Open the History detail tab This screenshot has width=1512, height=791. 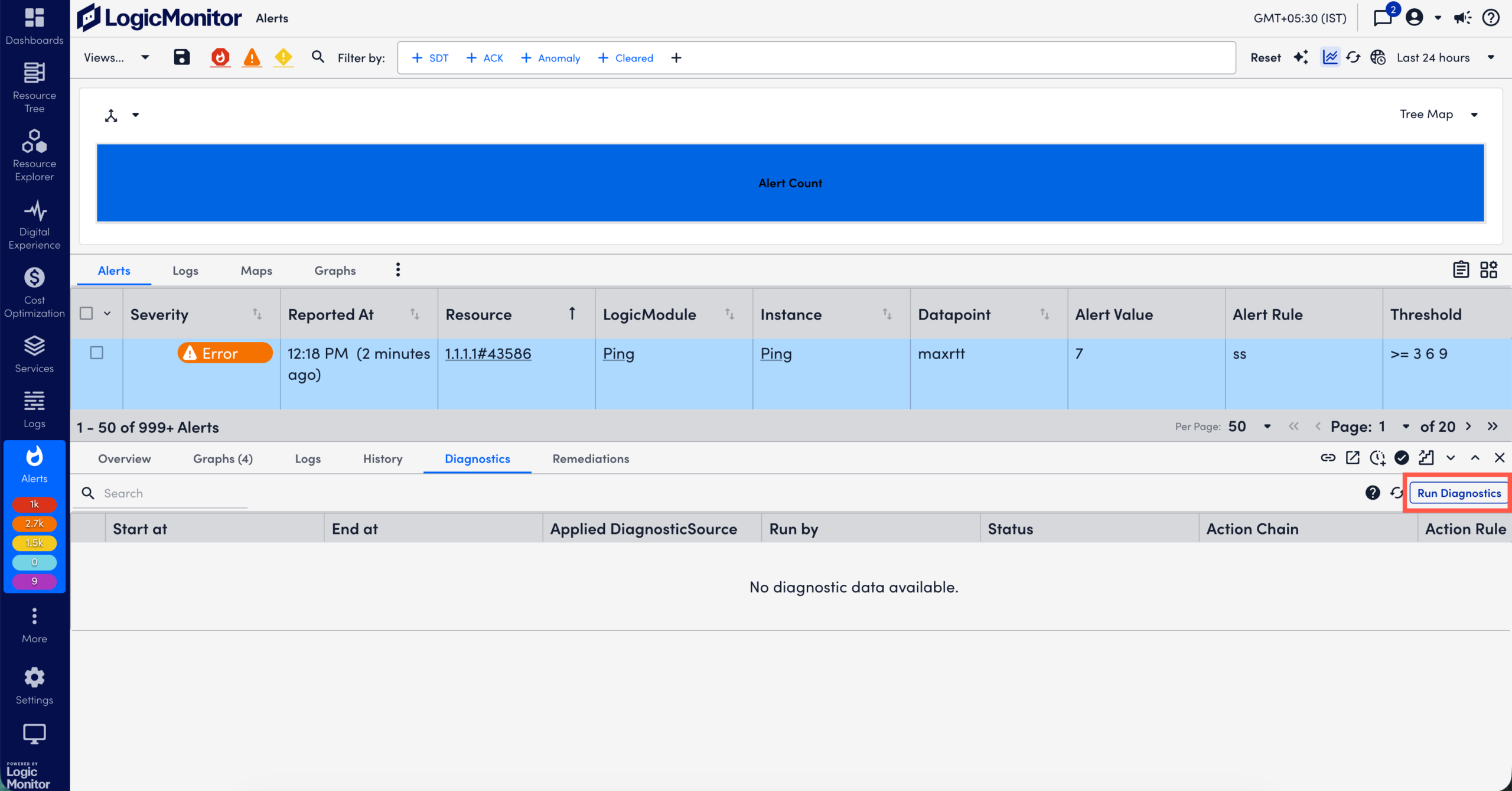tap(383, 458)
